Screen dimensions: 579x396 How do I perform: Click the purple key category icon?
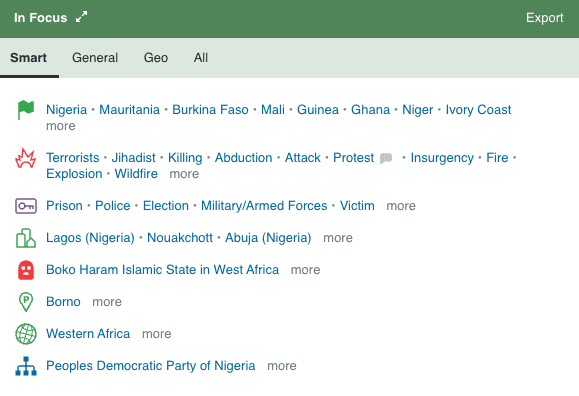pos(26,206)
